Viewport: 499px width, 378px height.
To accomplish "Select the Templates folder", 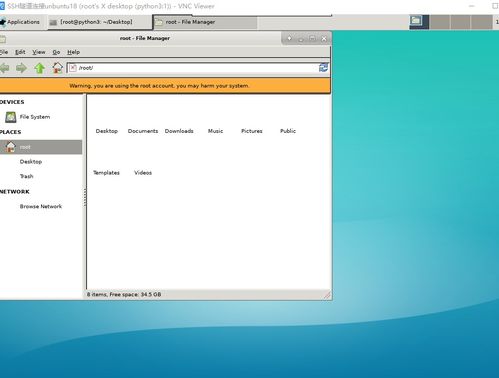I will [106, 173].
